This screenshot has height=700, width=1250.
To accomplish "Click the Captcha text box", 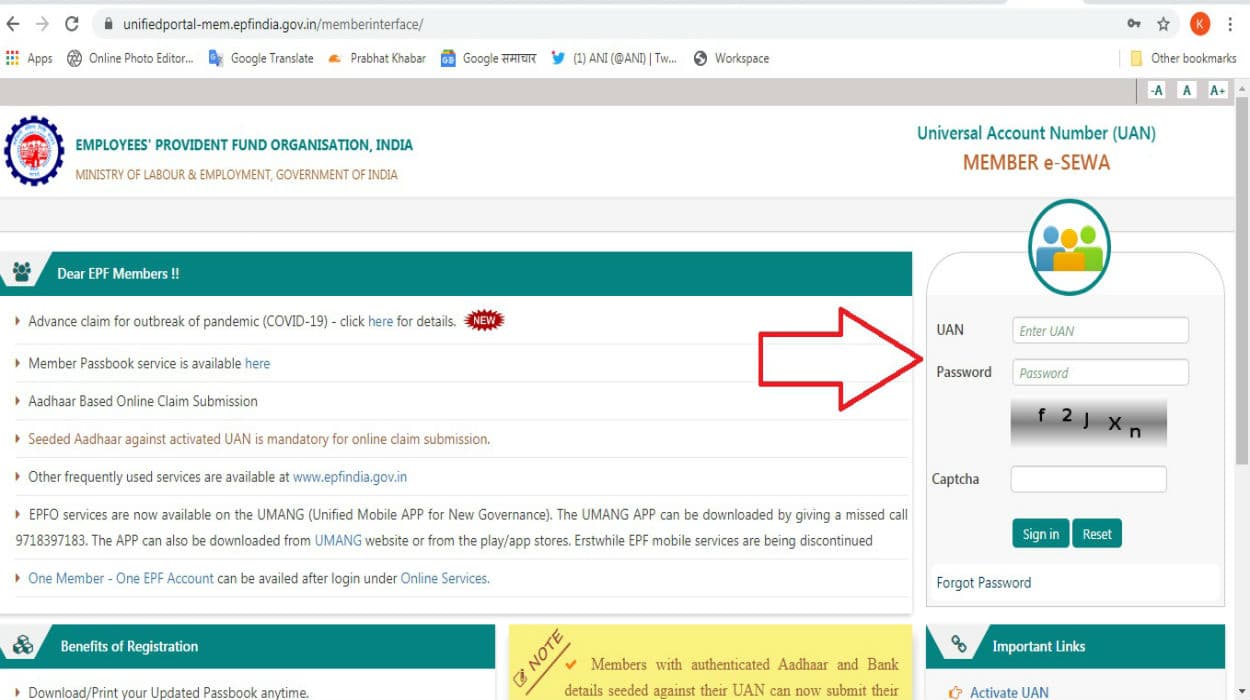I will click(1088, 479).
